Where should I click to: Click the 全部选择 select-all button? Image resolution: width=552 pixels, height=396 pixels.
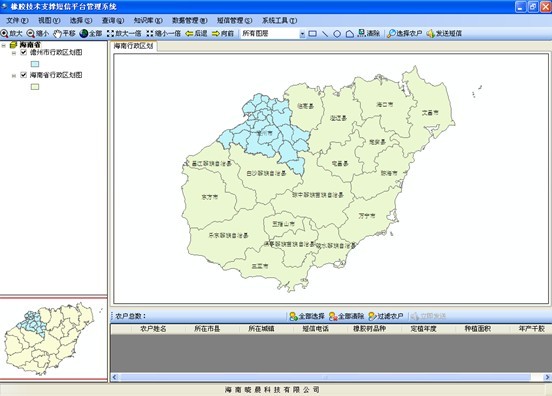coord(307,316)
